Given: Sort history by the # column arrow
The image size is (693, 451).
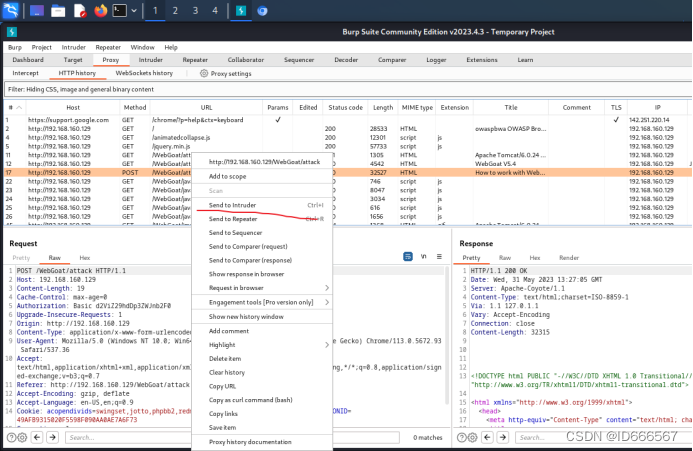Looking at the screenshot, I should coord(19,107).
